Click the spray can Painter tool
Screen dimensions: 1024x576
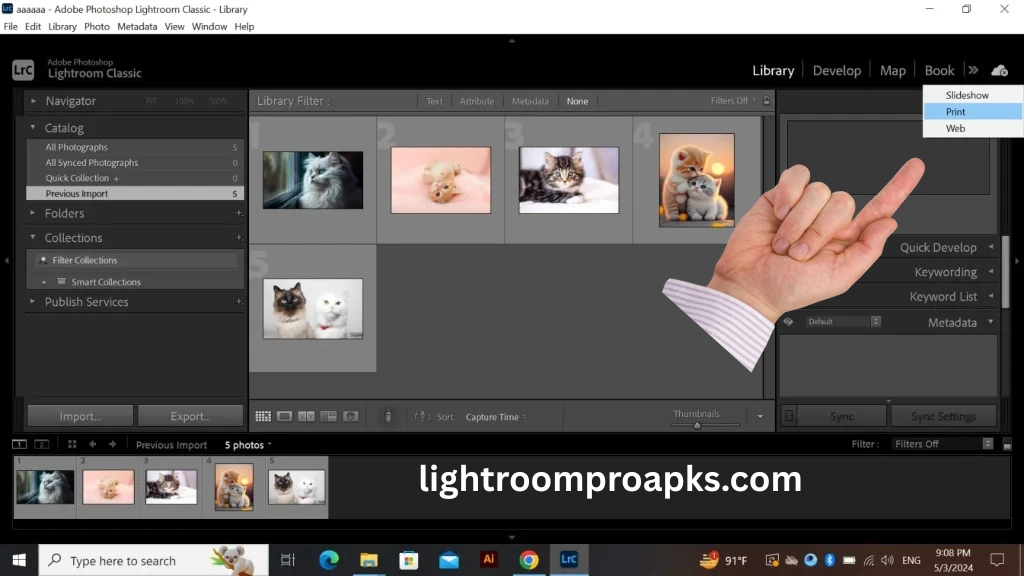[388, 416]
